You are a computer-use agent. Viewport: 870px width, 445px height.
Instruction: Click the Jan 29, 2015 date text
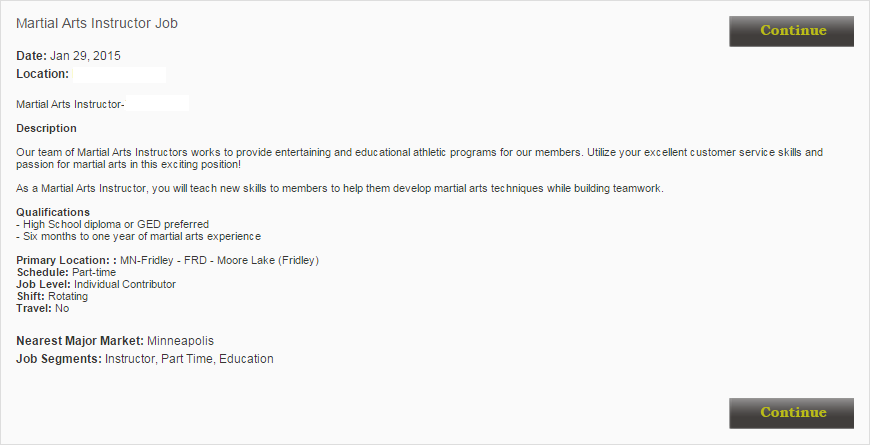coord(85,55)
